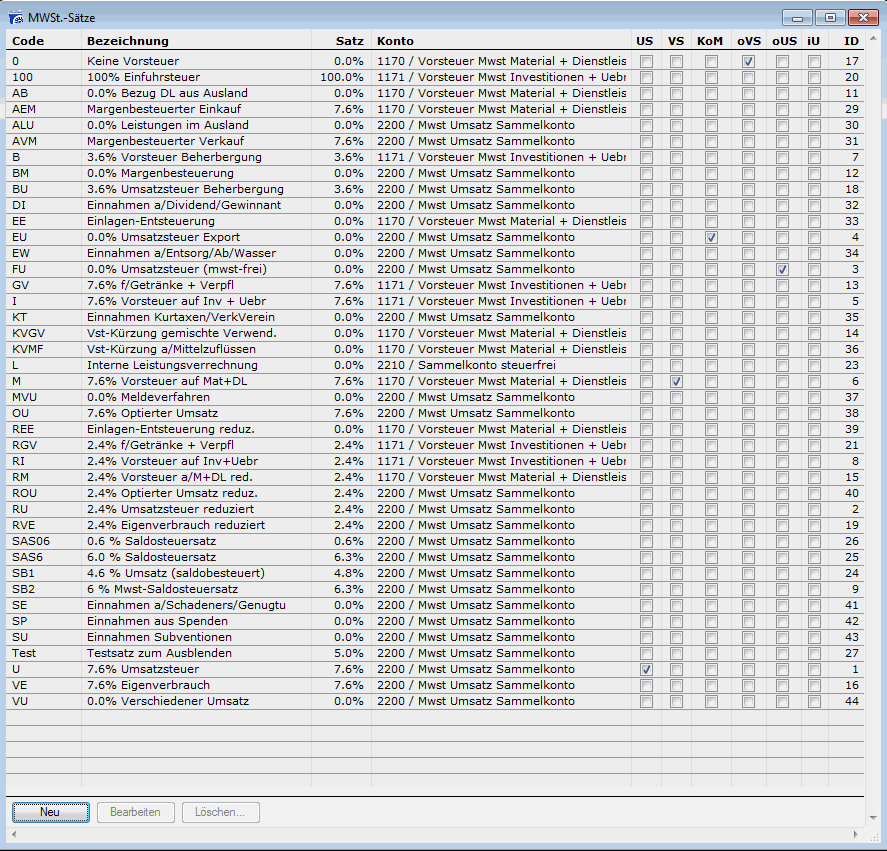
Task: Sort the table by the Code column header
Action: 28,41
